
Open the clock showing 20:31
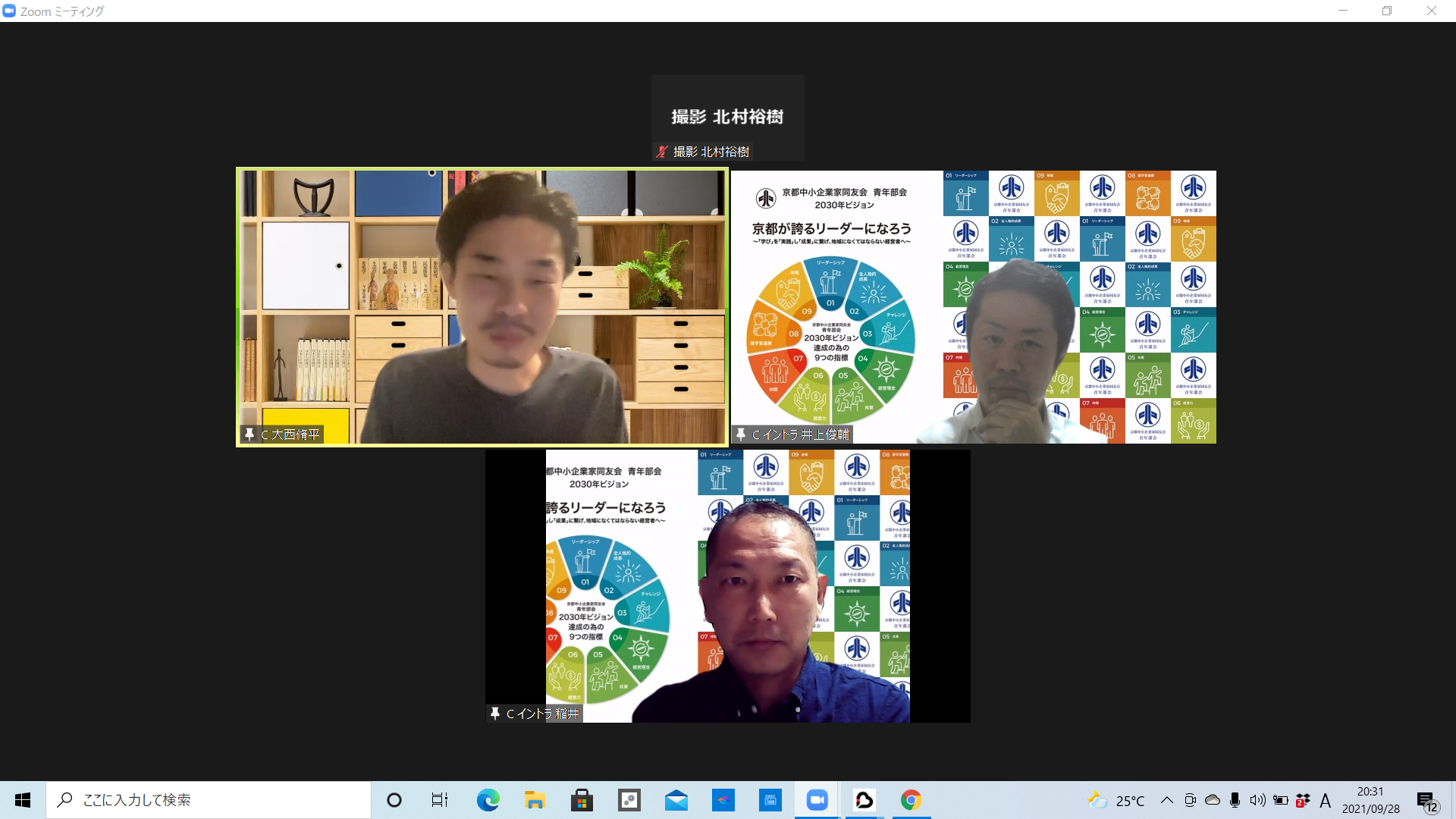pos(1370,800)
